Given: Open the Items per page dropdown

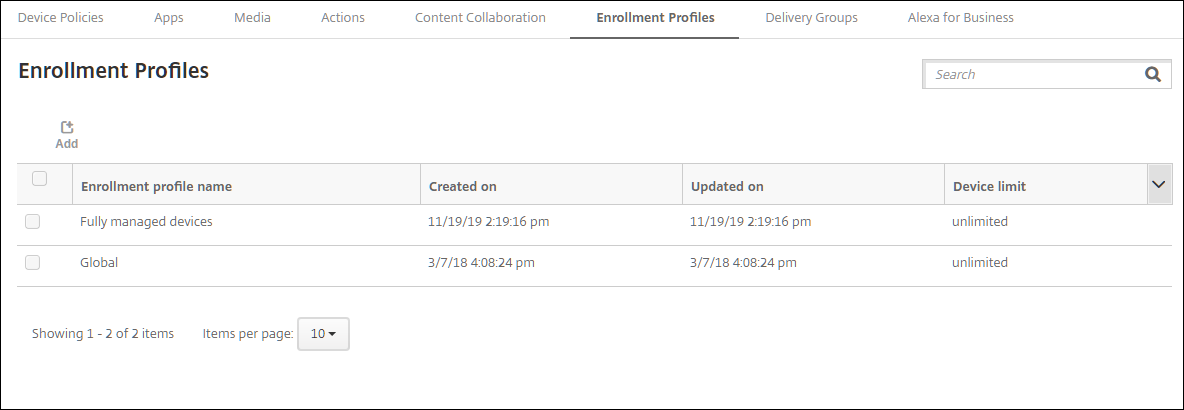Looking at the screenshot, I should [x=323, y=334].
